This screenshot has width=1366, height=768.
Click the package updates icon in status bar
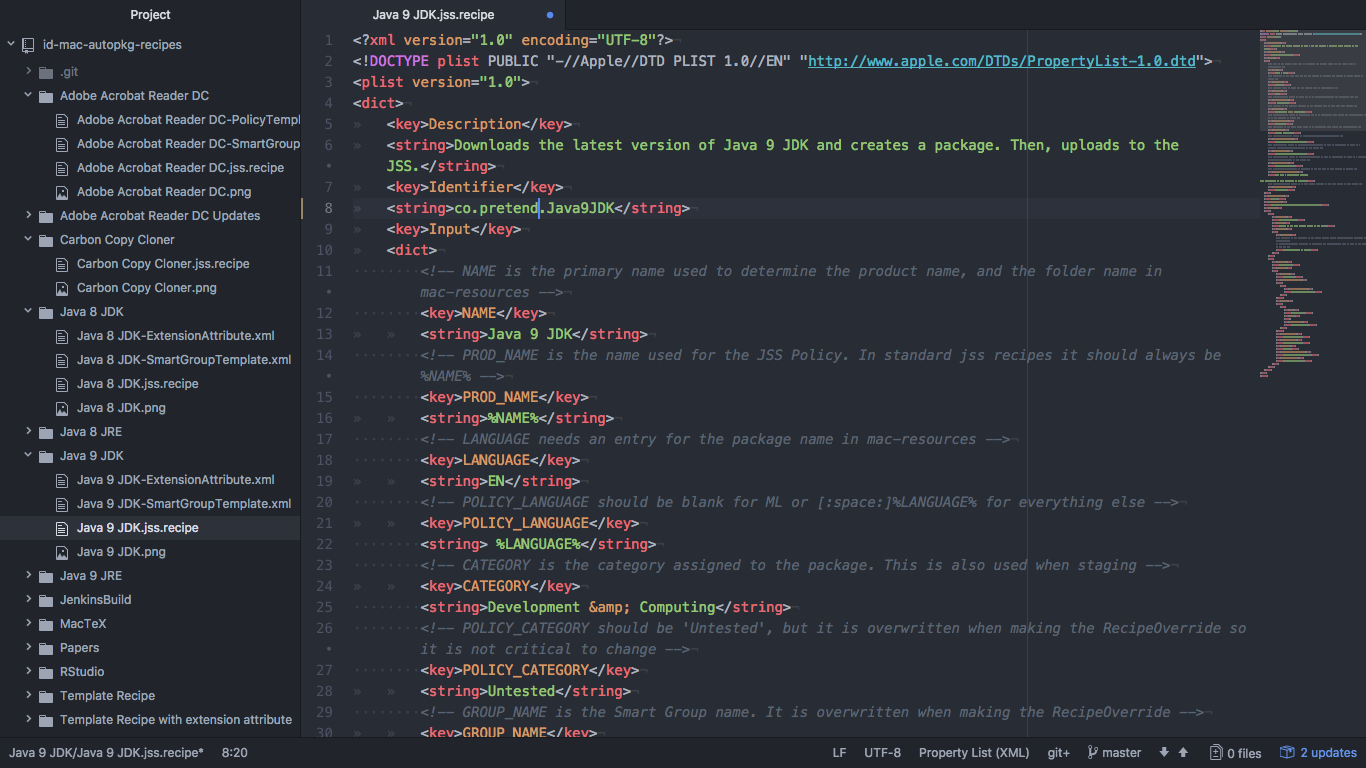(x=1286, y=753)
